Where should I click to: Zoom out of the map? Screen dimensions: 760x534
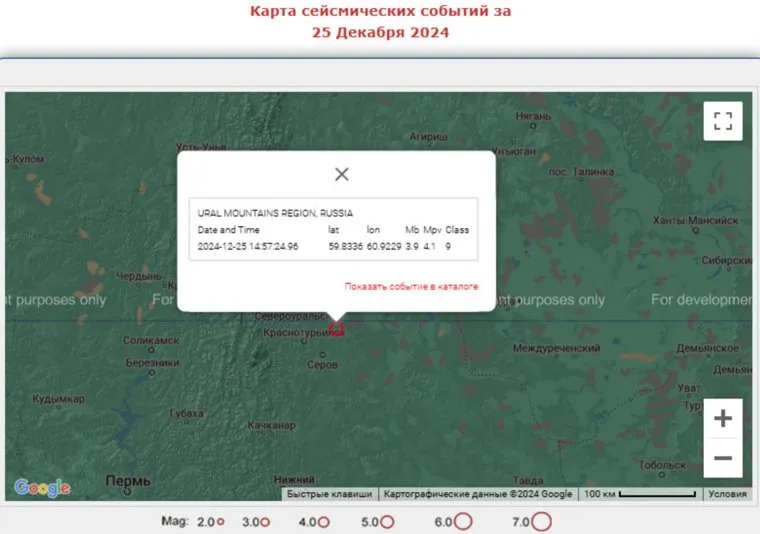click(x=723, y=459)
